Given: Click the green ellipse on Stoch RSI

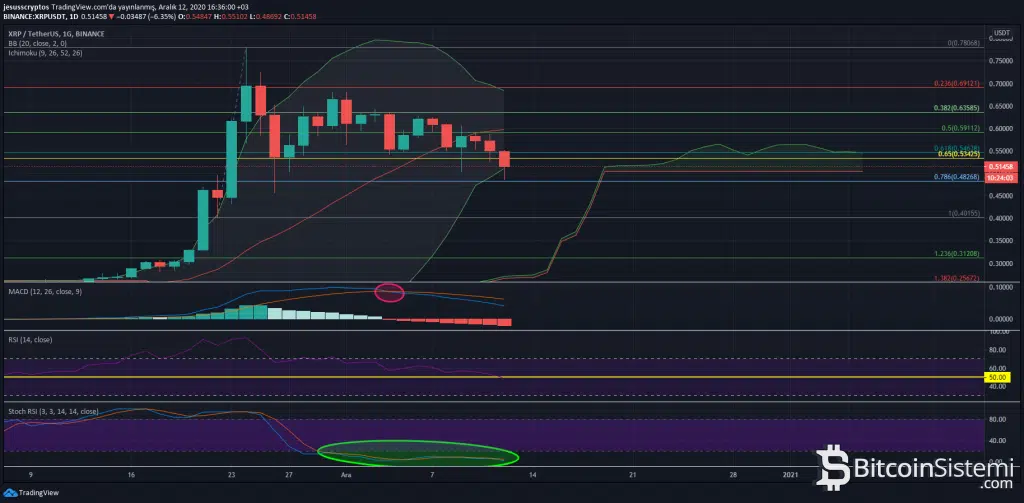Looking at the screenshot, I should 417,455.
